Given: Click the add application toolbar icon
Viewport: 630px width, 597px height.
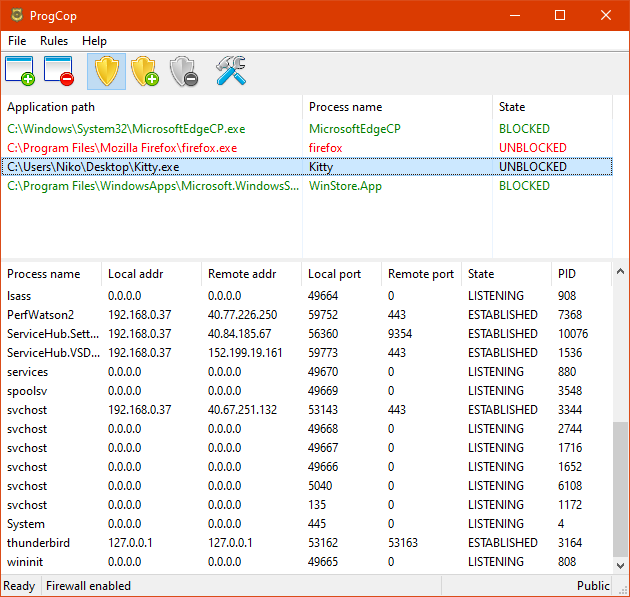Looking at the screenshot, I should pos(20,71).
